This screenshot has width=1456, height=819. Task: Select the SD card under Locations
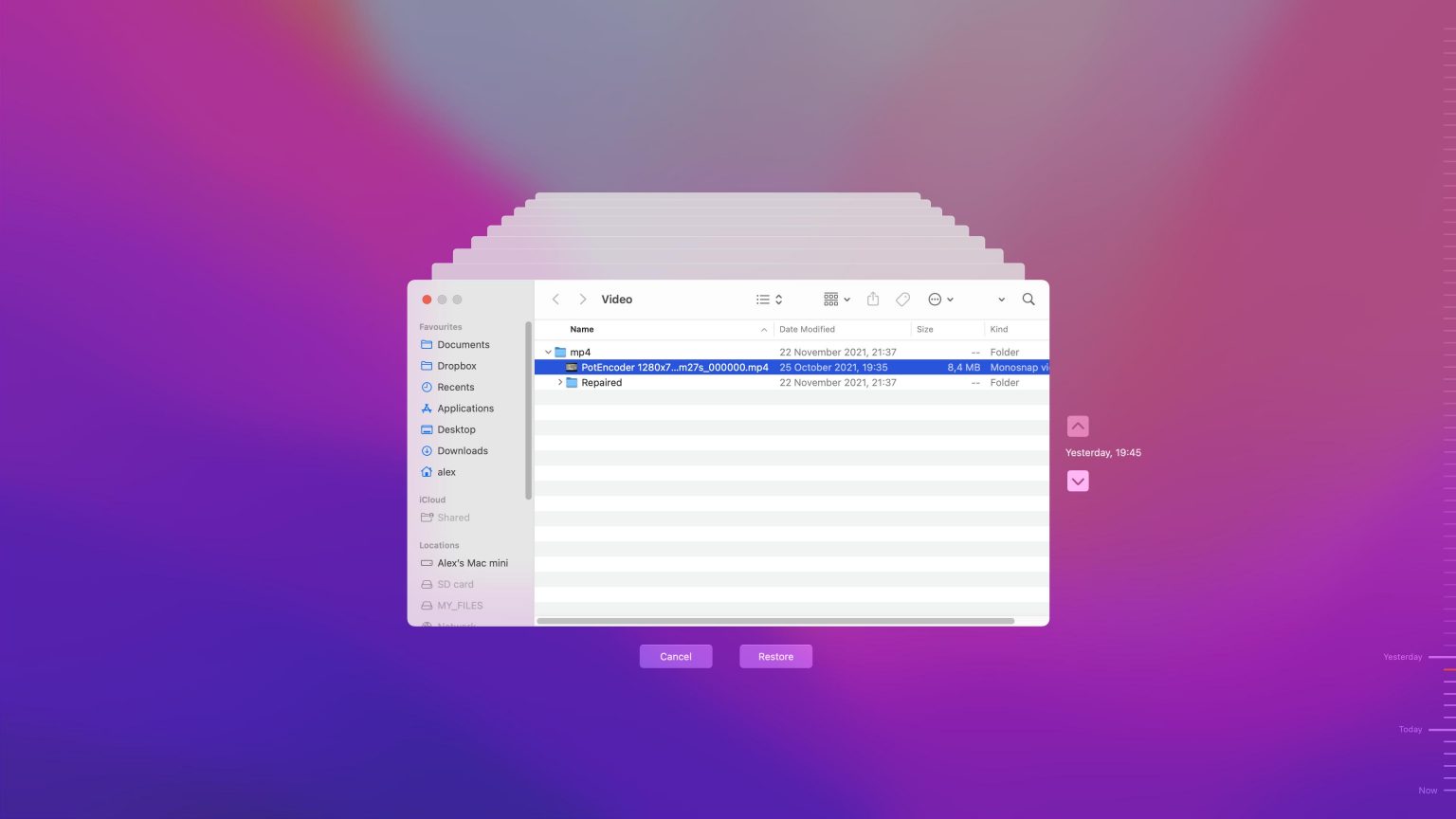pos(454,584)
